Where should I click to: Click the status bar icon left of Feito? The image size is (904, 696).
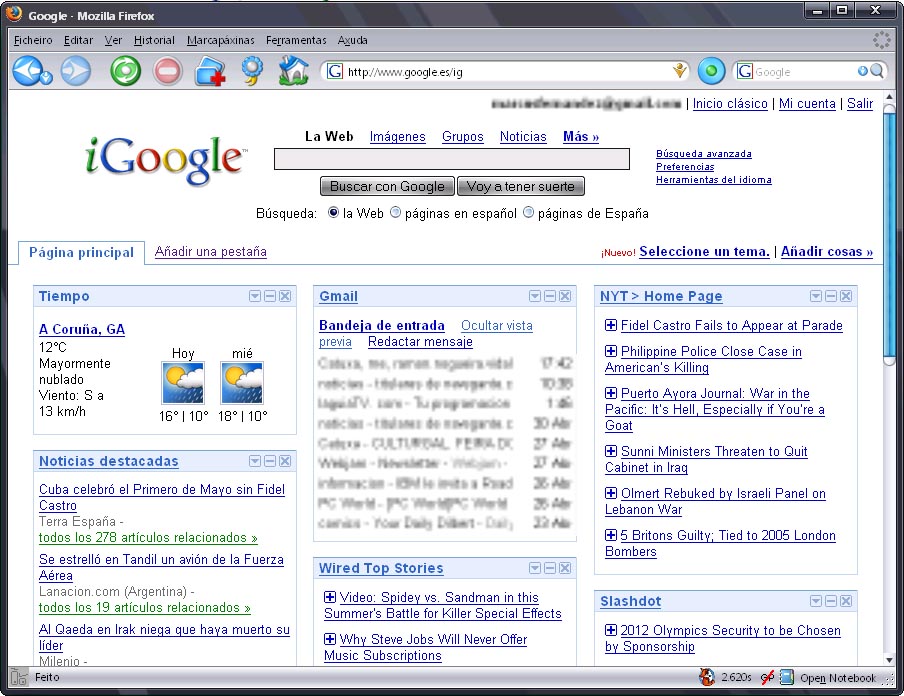[19, 677]
